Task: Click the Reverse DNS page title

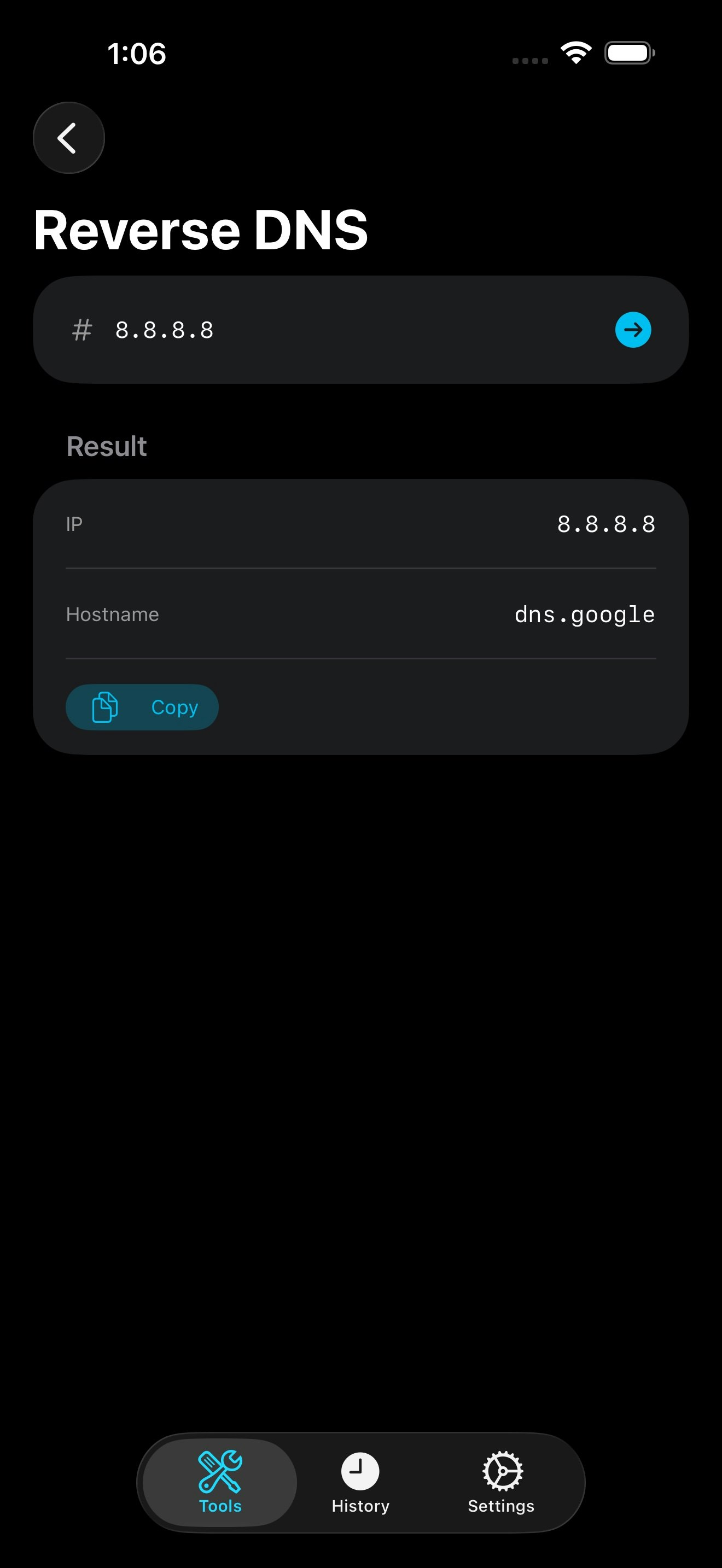Action: (x=201, y=230)
